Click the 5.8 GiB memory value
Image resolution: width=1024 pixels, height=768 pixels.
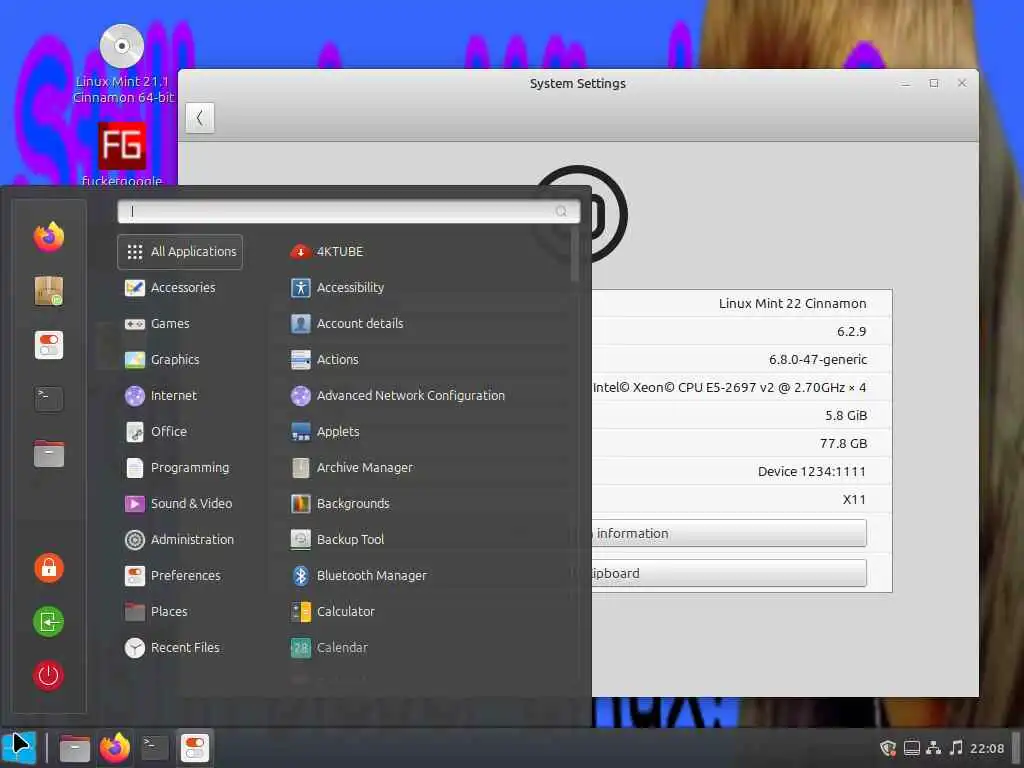(x=846, y=415)
